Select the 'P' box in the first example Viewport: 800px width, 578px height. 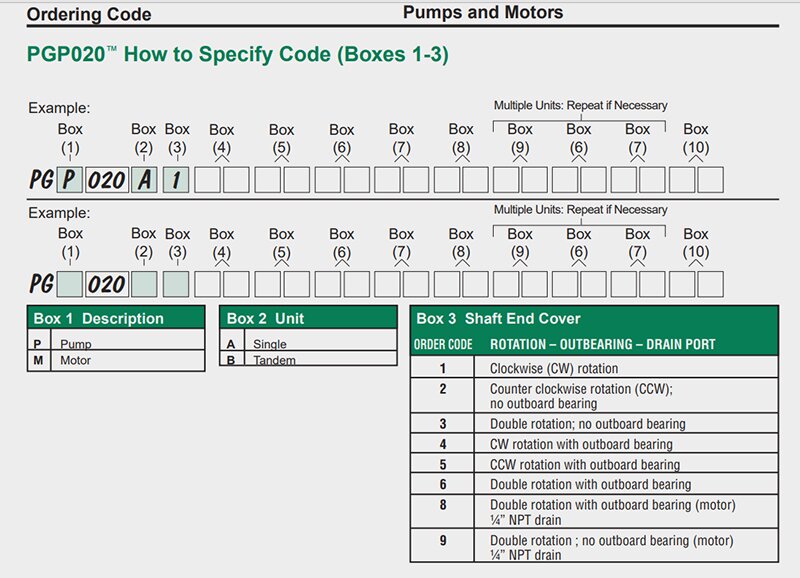click(69, 180)
